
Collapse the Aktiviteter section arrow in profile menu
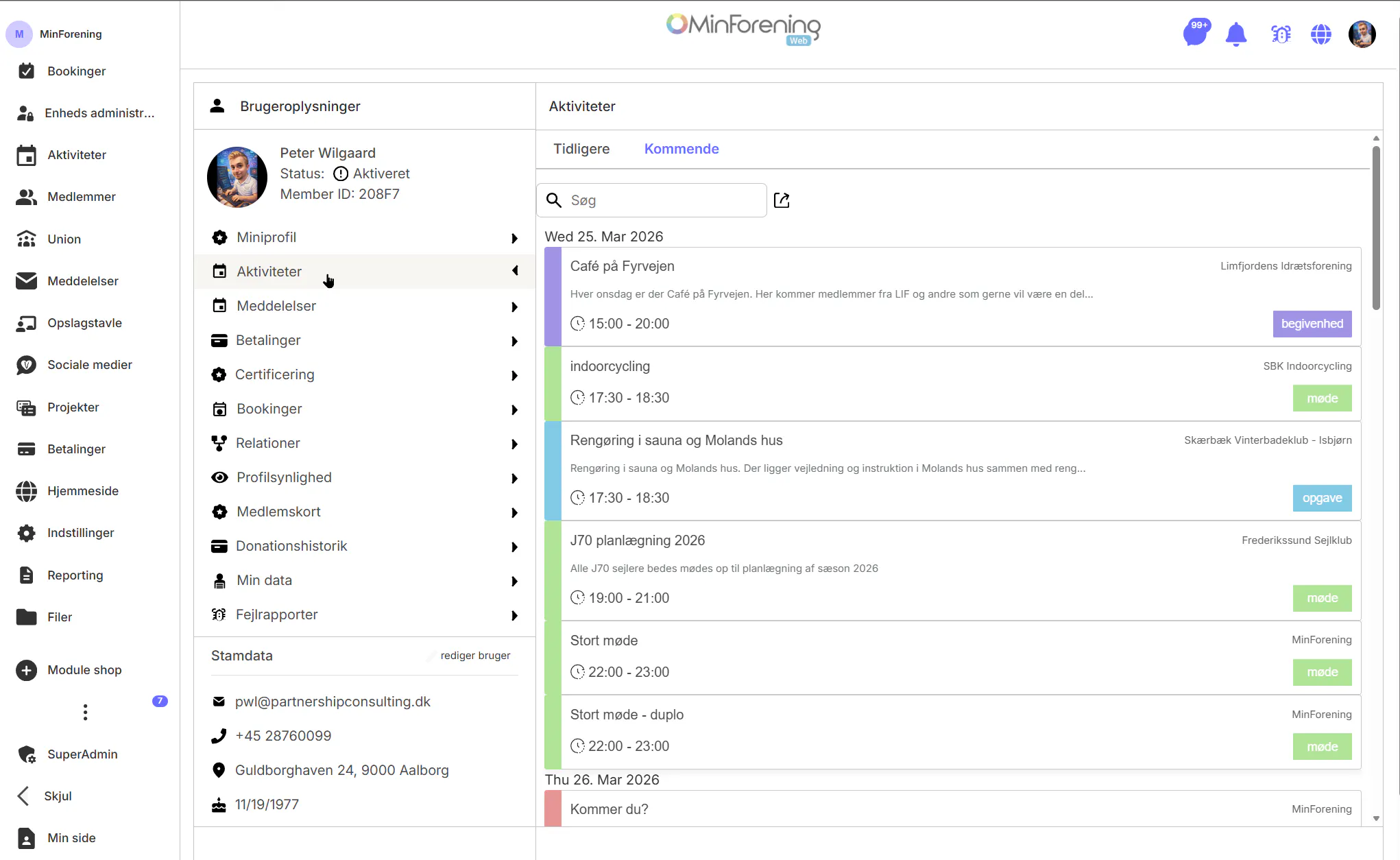514,271
